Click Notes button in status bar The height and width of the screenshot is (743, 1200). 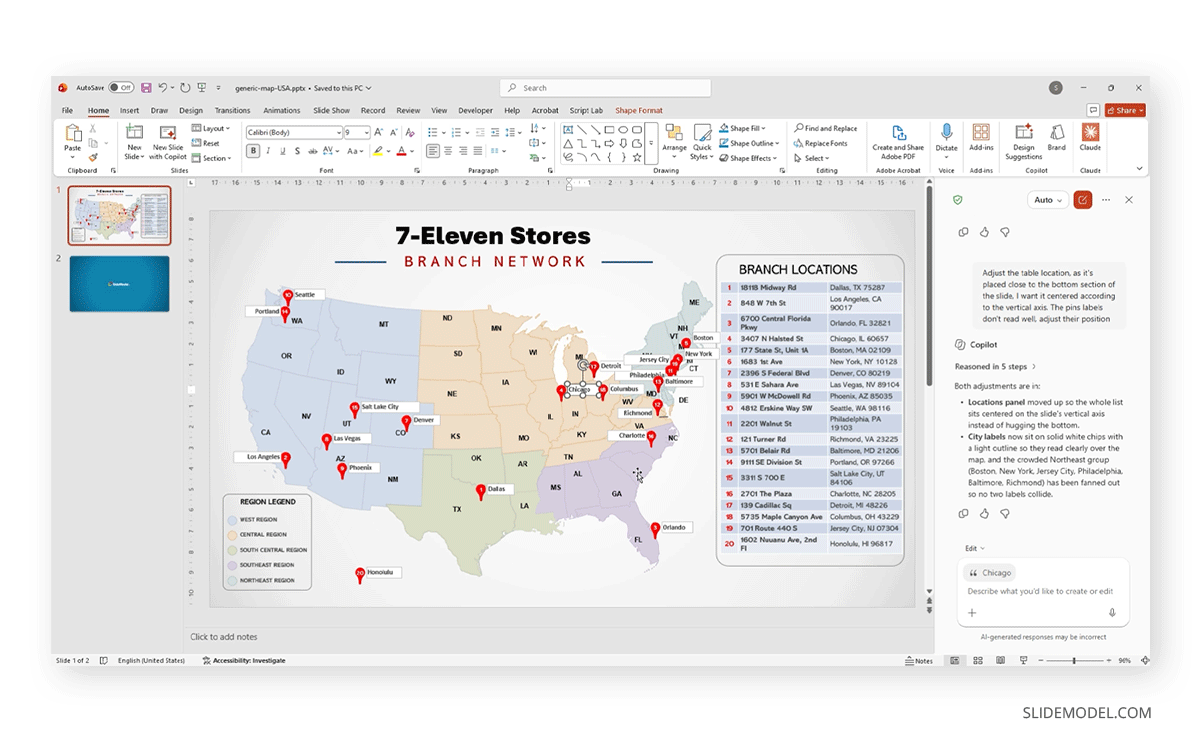click(x=919, y=661)
